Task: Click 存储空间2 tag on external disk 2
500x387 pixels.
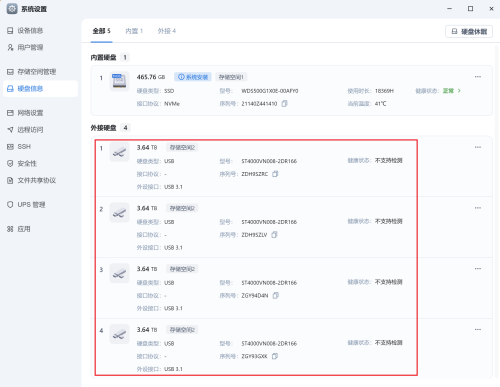Action: click(182, 208)
